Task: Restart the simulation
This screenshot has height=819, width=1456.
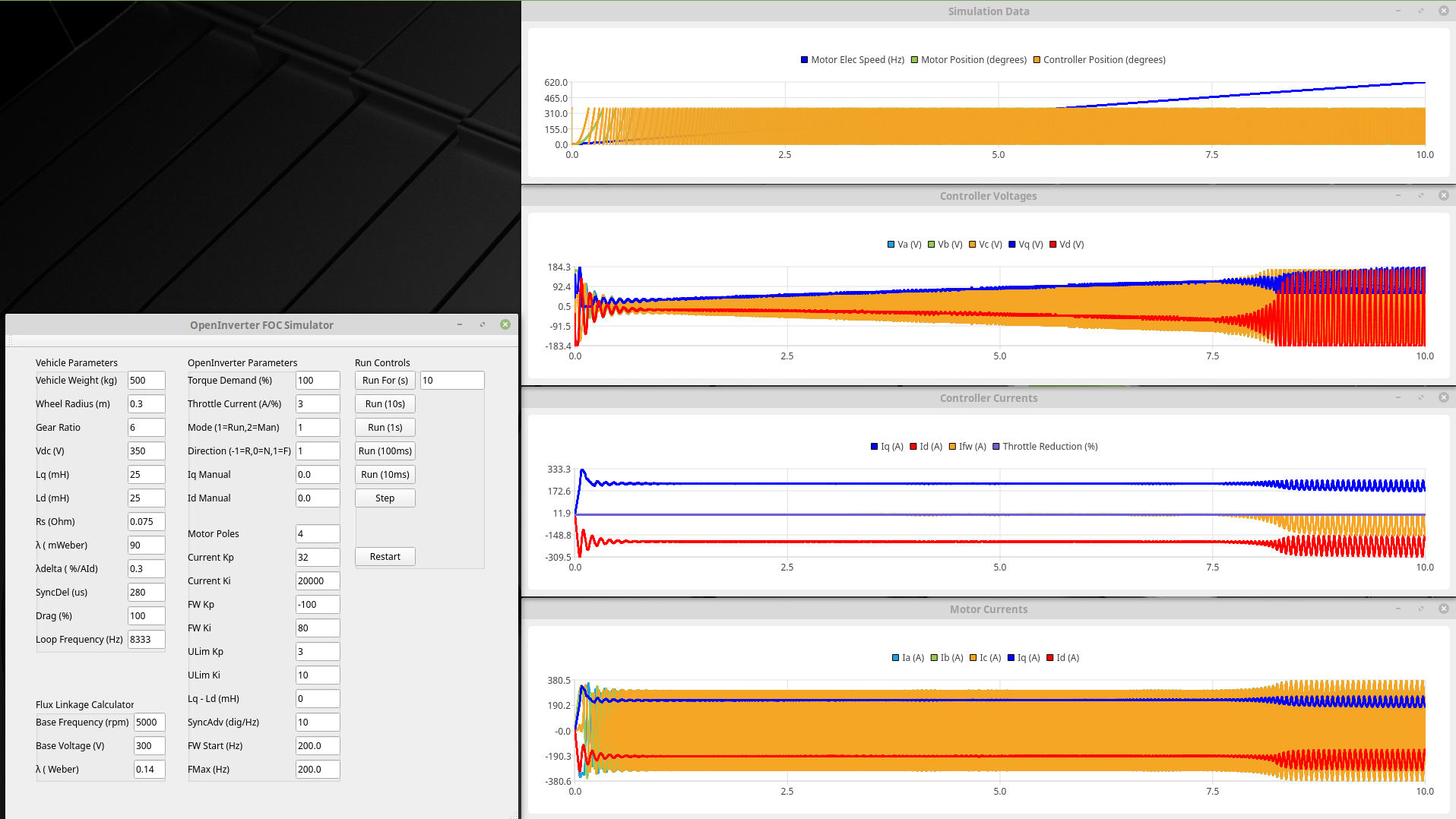Action: tap(385, 557)
